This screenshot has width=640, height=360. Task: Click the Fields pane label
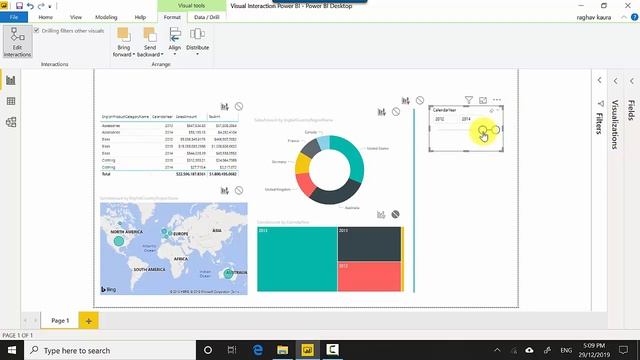[x=631, y=110]
